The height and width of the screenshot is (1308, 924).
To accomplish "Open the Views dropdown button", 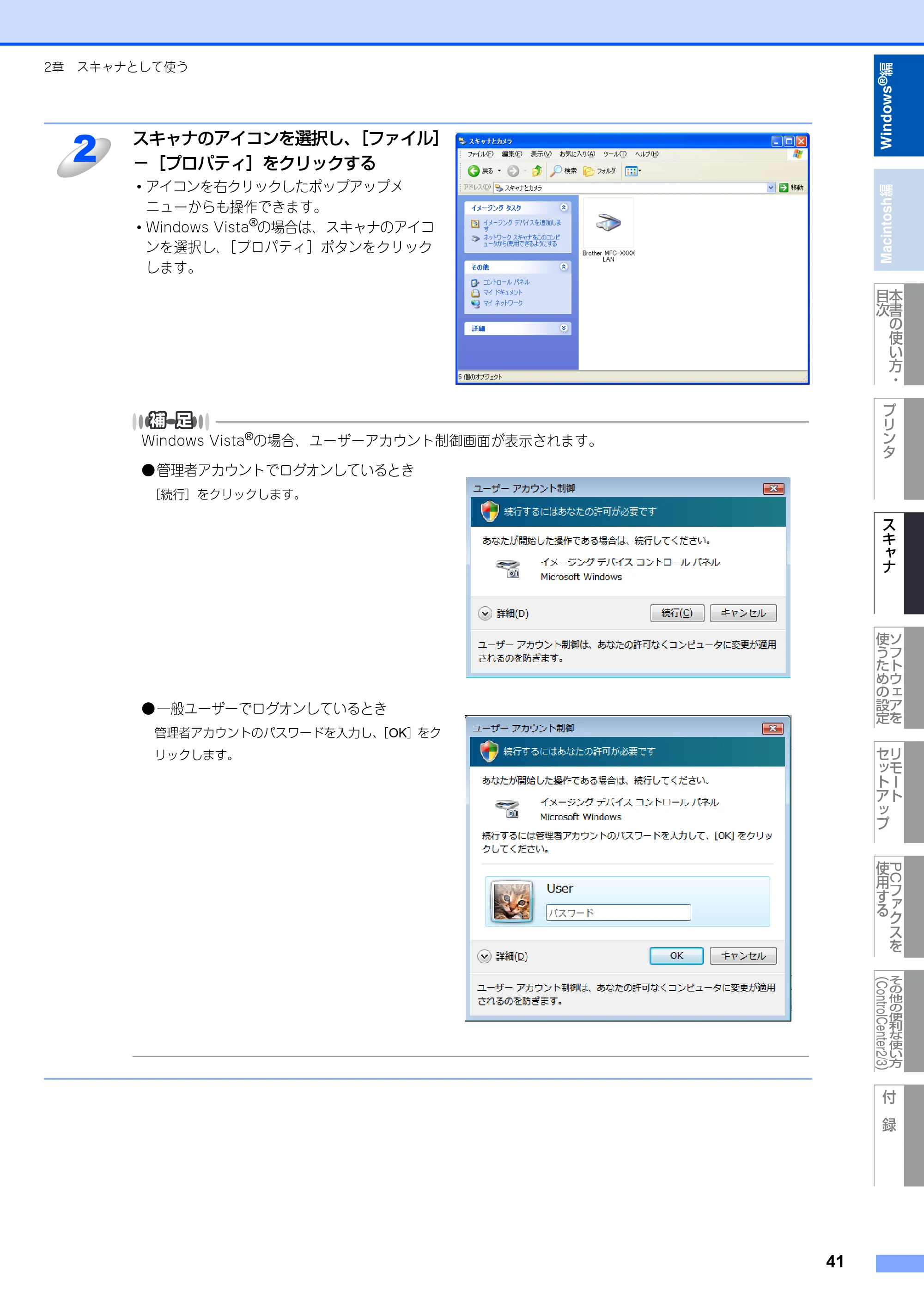I will (x=633, y=171).
